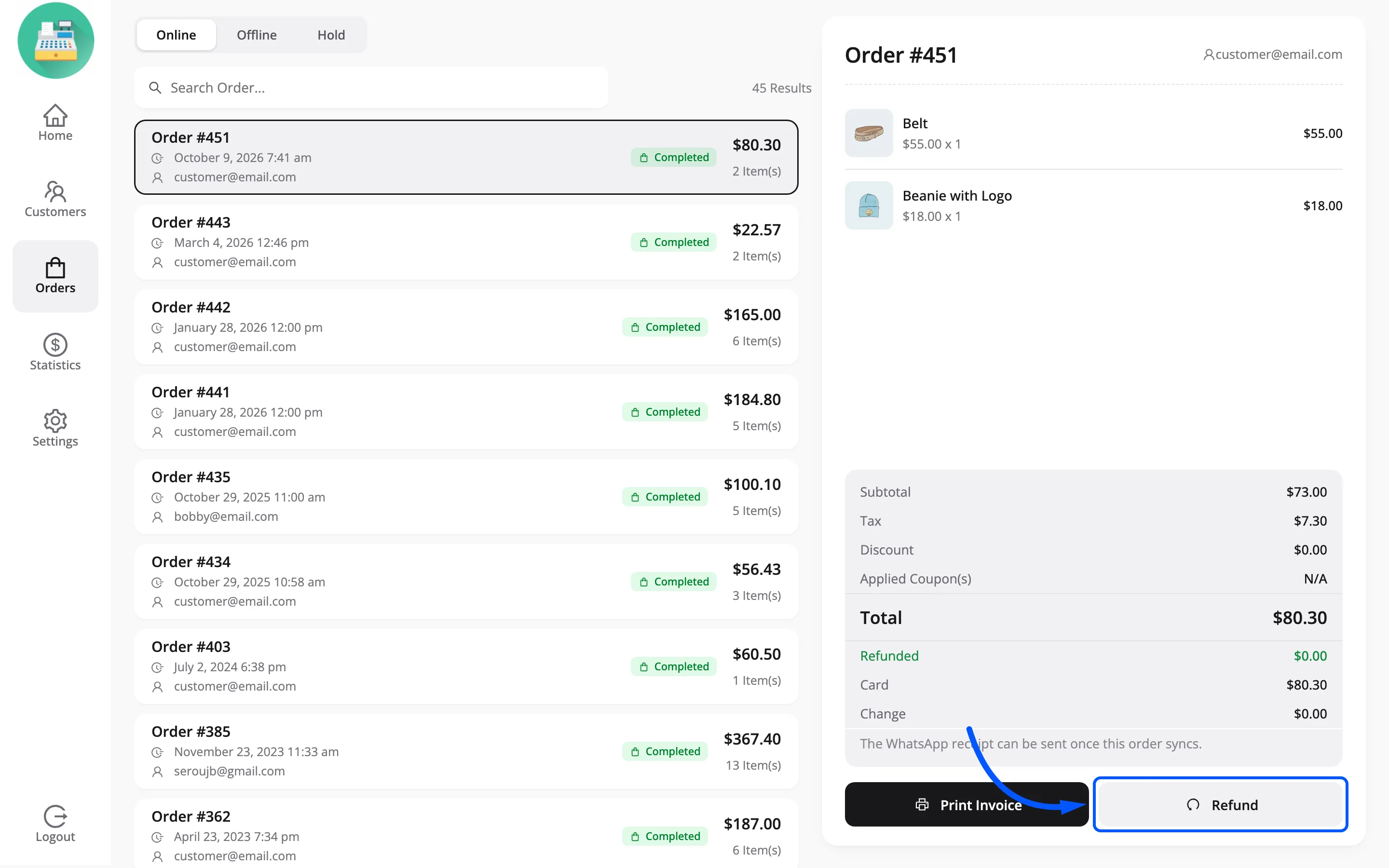Click the refund arrow icon

click(x=1193, y=805)
